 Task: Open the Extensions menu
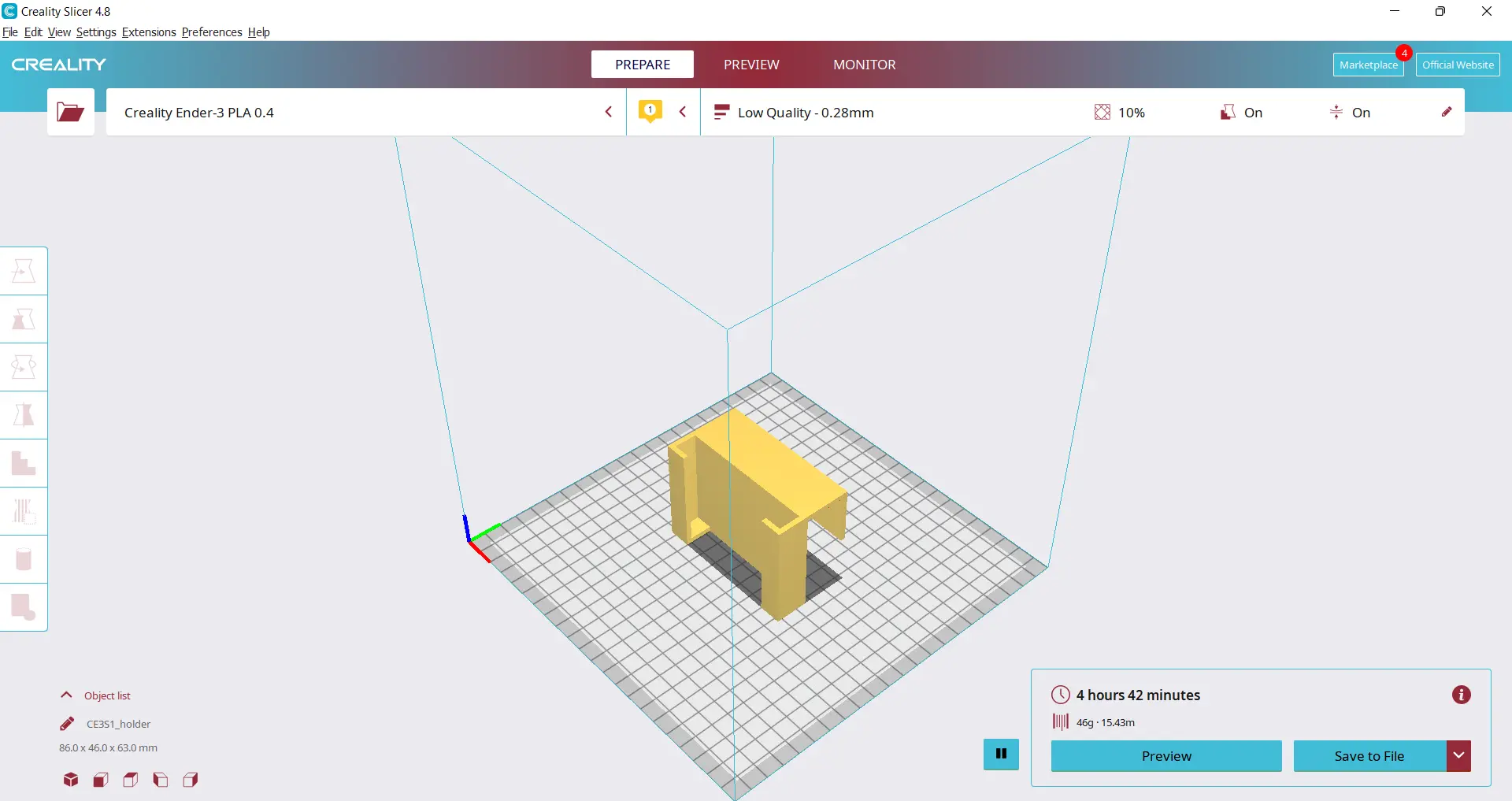149,32
